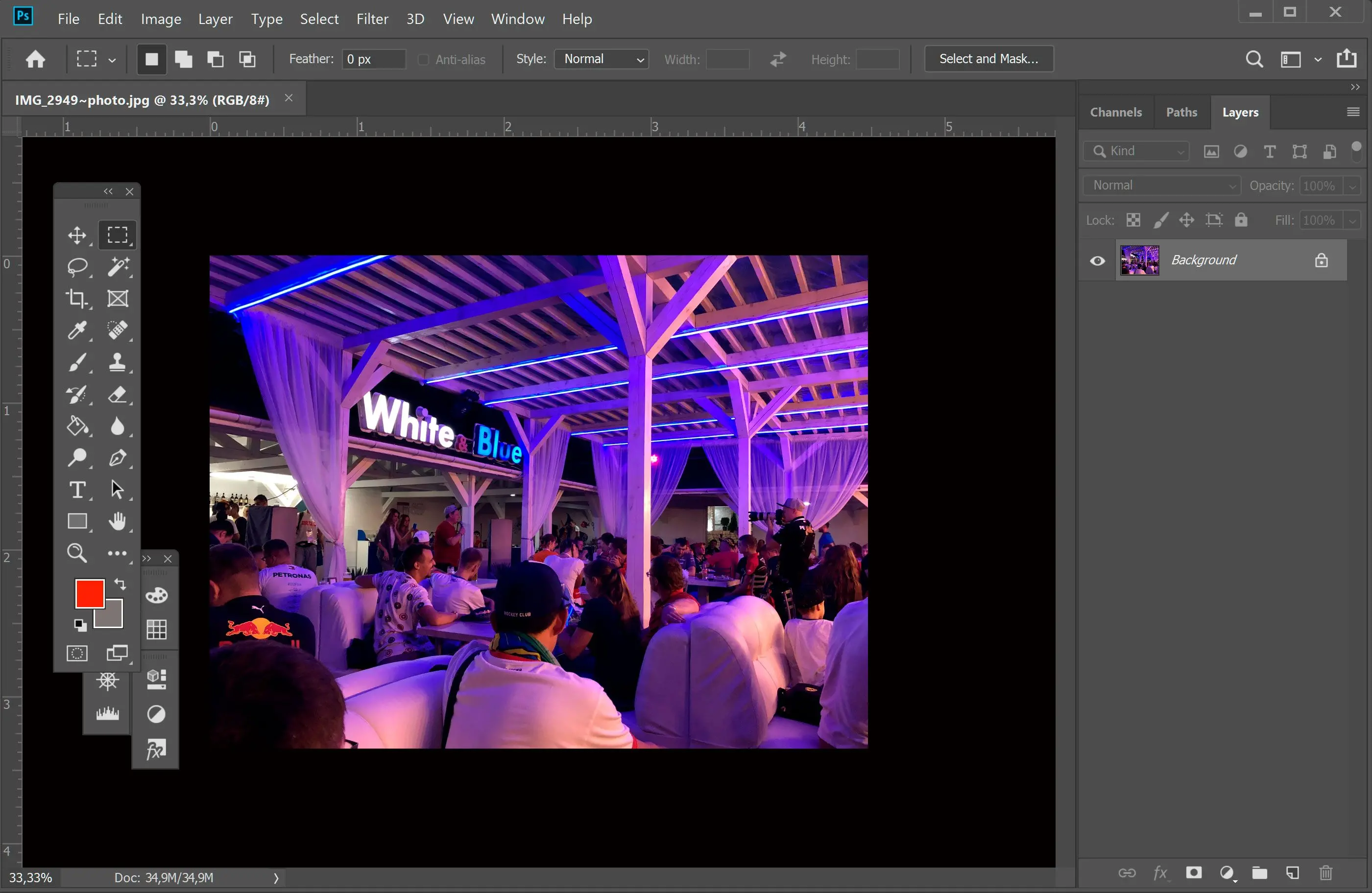Select the Type tool

point(77,490)
